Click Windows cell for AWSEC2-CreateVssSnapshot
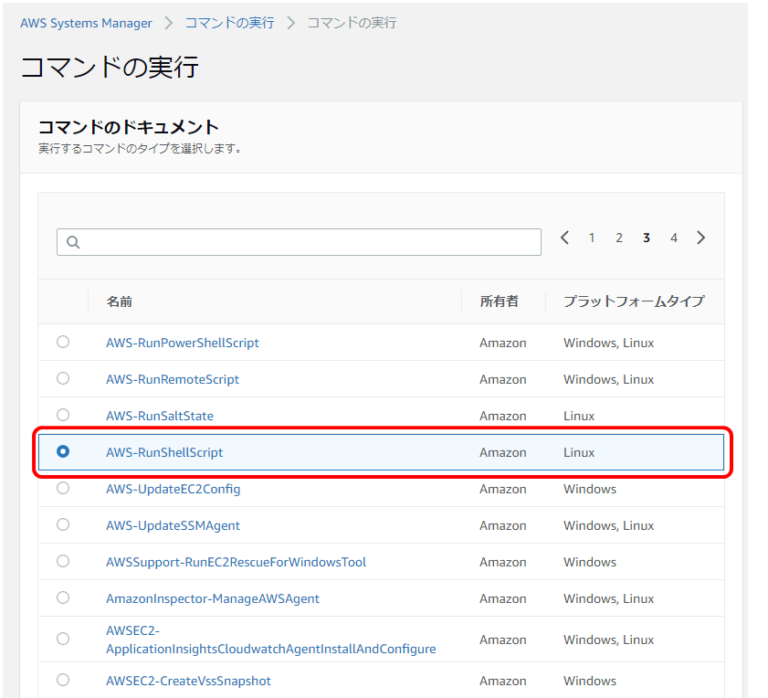Image resolution: width=768 pixels, height=698 pixels. tap(590, 681)
